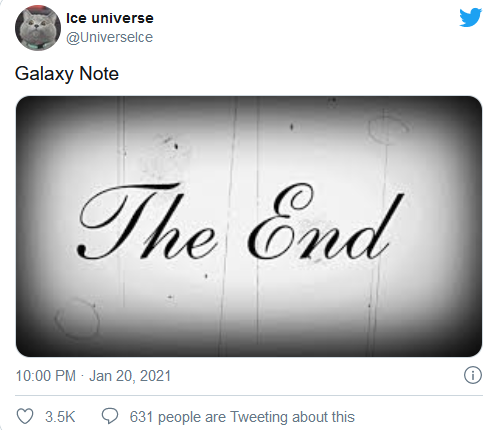Click the word Note in tweet text
The width and height of the screenshot is (495, 430).
click(x=99, y=73)
